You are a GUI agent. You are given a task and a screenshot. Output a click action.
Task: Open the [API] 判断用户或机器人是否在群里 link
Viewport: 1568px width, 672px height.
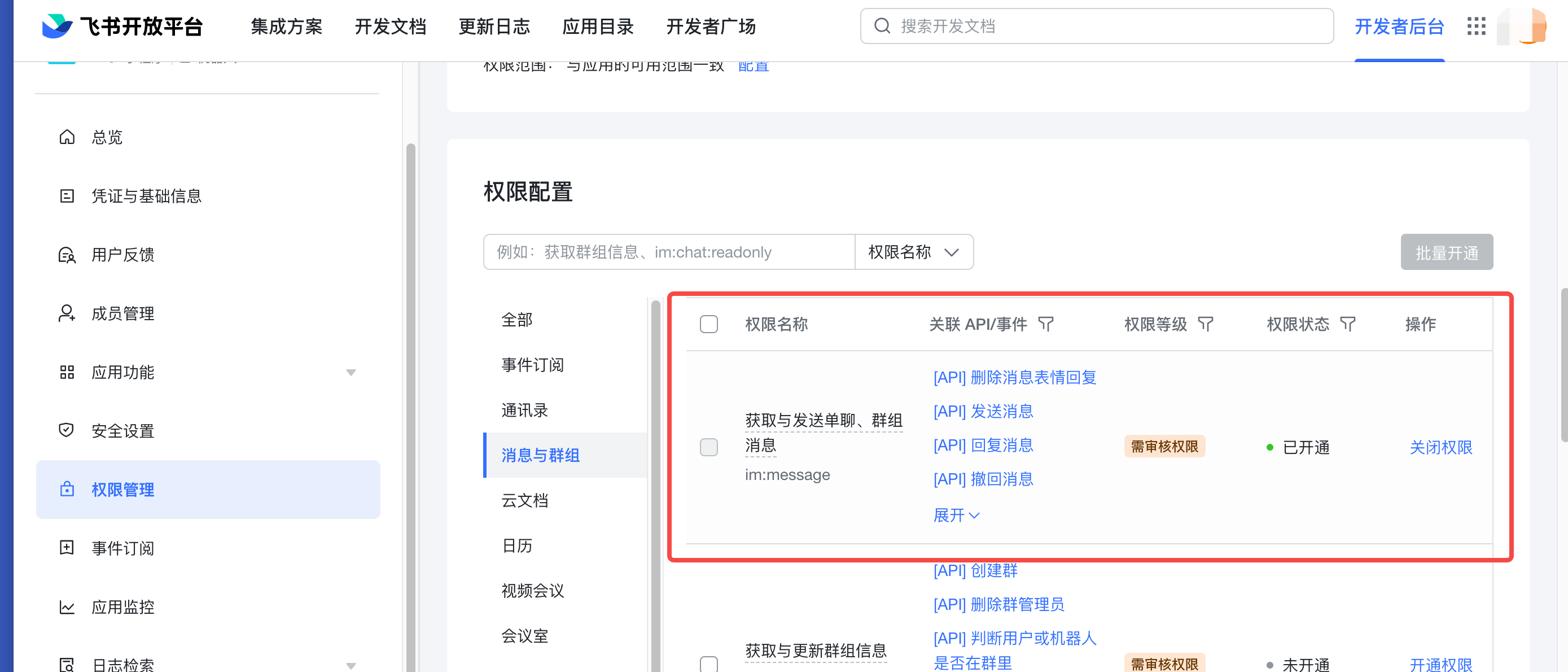coord(1015,650)
